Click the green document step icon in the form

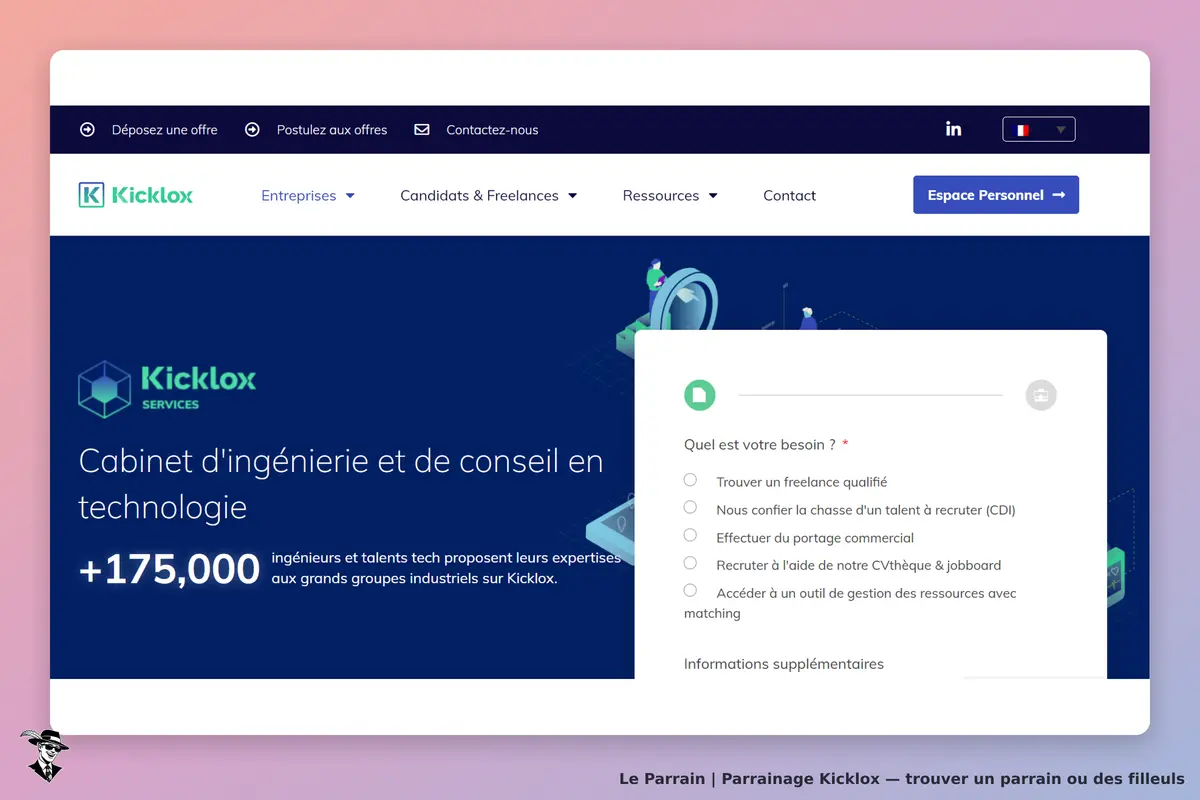[700, 395]
